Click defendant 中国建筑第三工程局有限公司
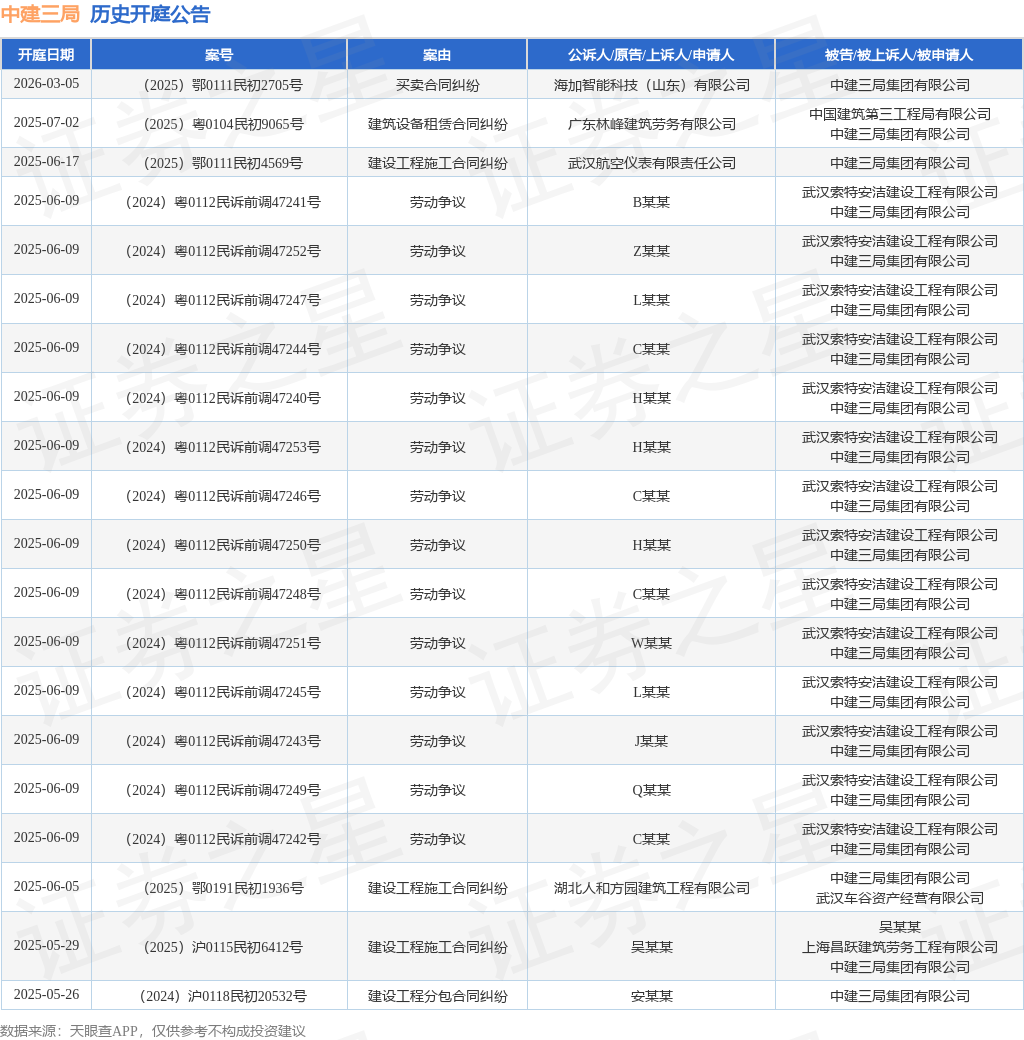Viewport: 1024px width, 1040px height. pos(900,114)
